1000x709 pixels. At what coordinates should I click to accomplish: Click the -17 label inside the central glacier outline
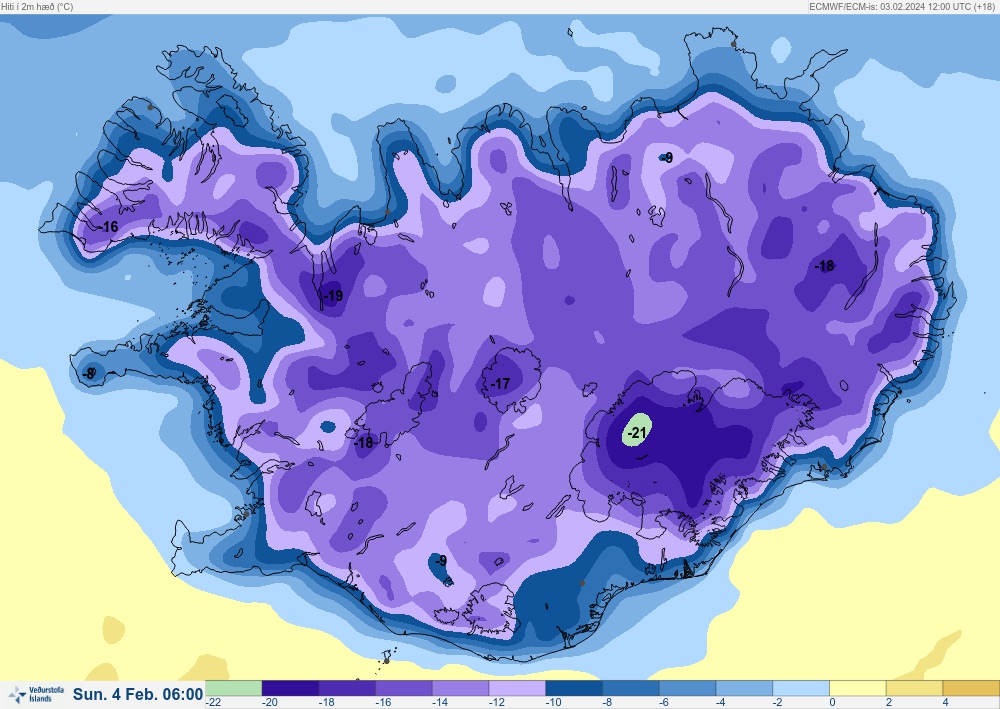500,383
